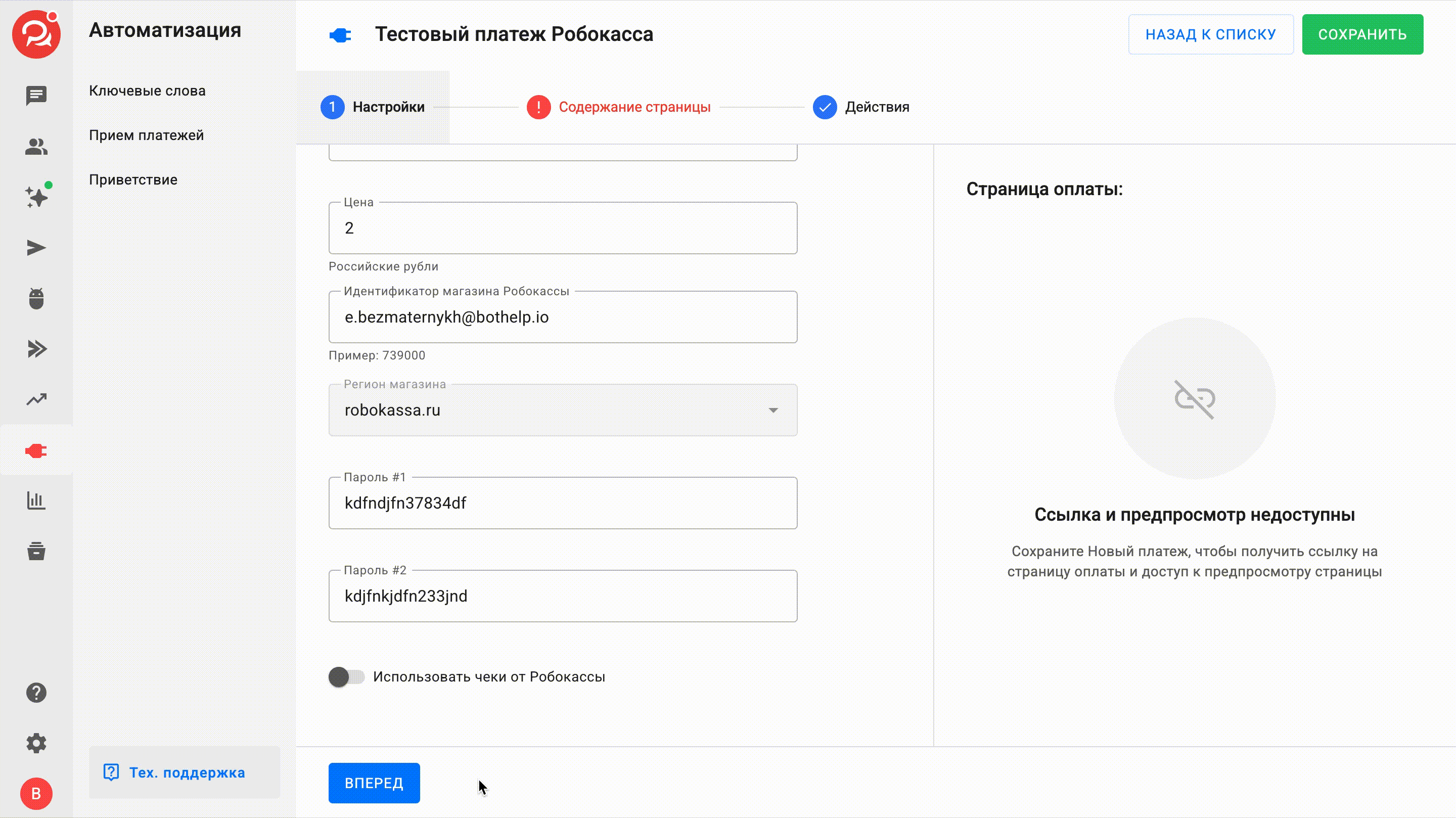Click into the Пароль #1 field
Viewport: 1456px width, 818px height.
(x=562, y=503)
